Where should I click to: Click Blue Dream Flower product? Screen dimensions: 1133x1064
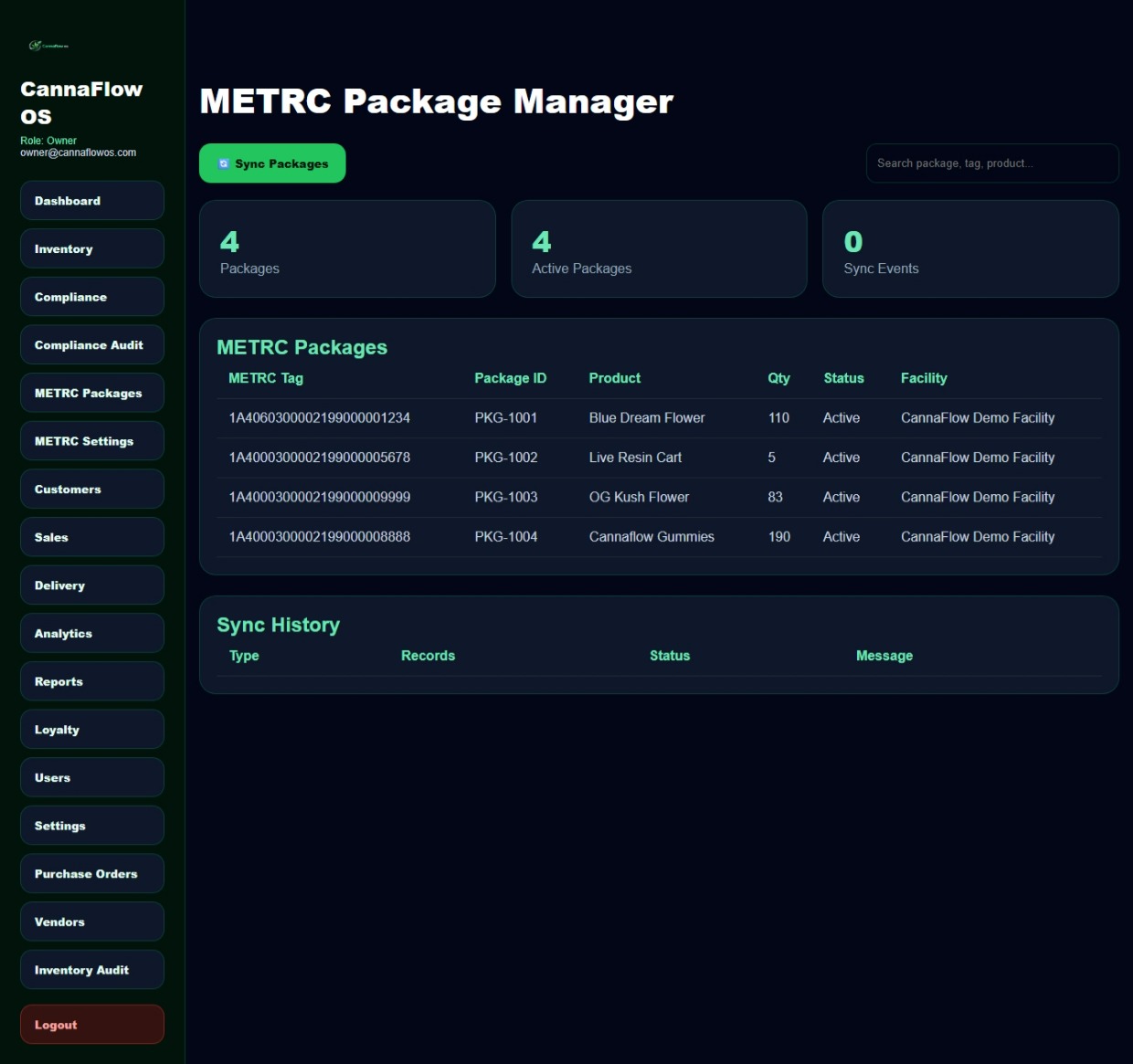pyautogui.click(x=647, y=417)
